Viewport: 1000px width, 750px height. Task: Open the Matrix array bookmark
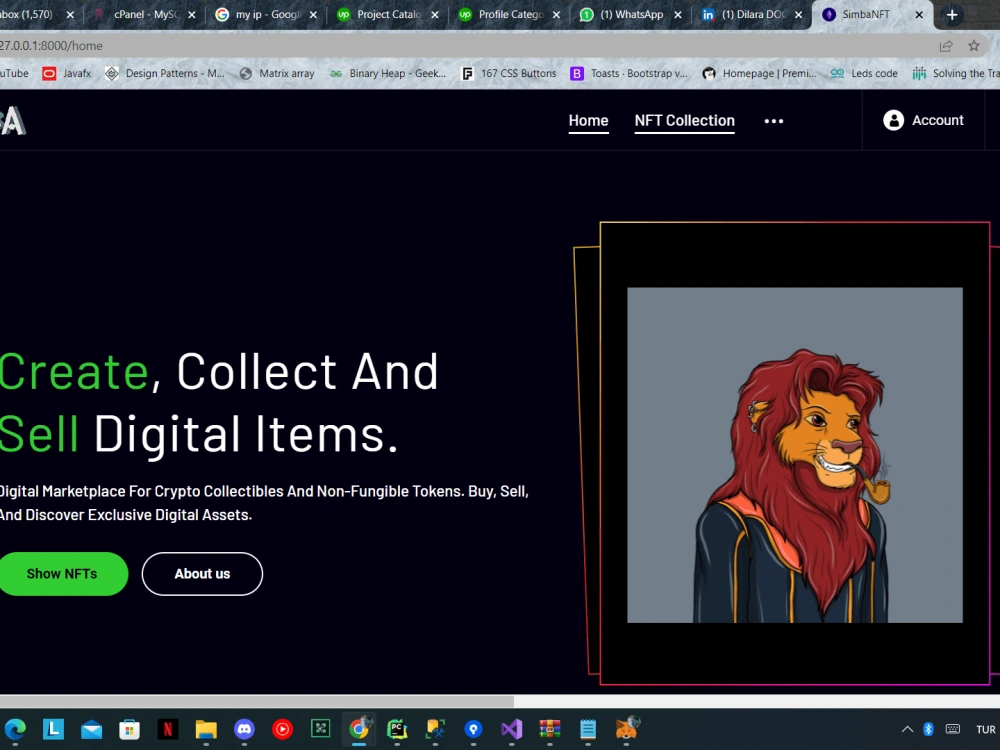click(277, 73)
